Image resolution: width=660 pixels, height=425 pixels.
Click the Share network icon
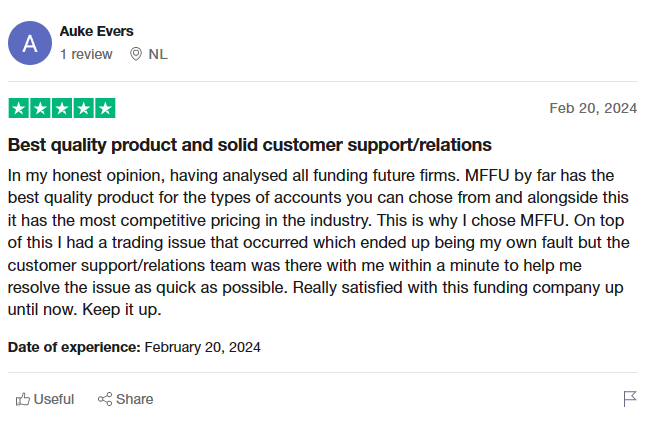tap(105, 399)
